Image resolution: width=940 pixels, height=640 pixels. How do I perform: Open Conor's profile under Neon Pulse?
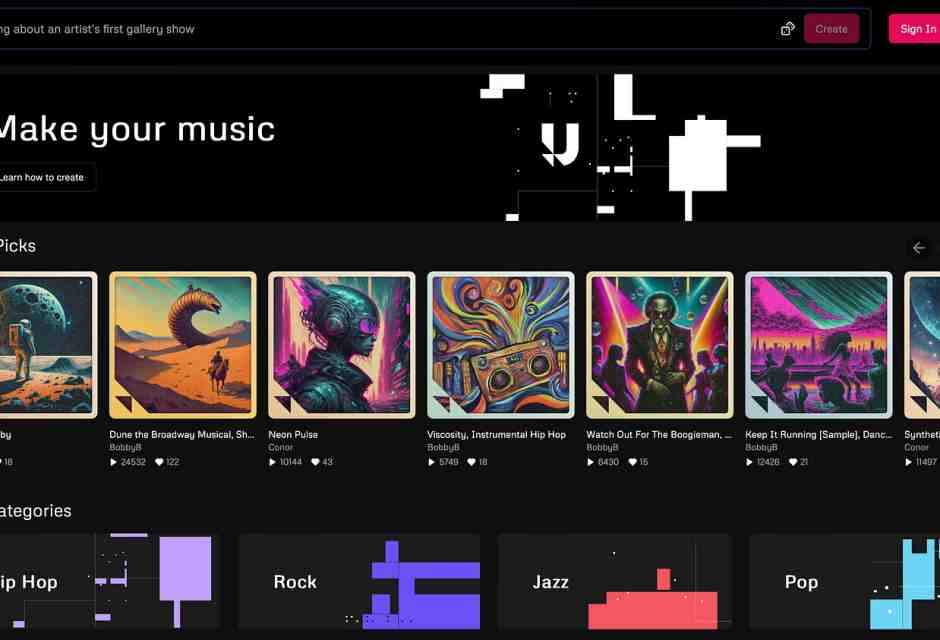(x=281, y=448)
